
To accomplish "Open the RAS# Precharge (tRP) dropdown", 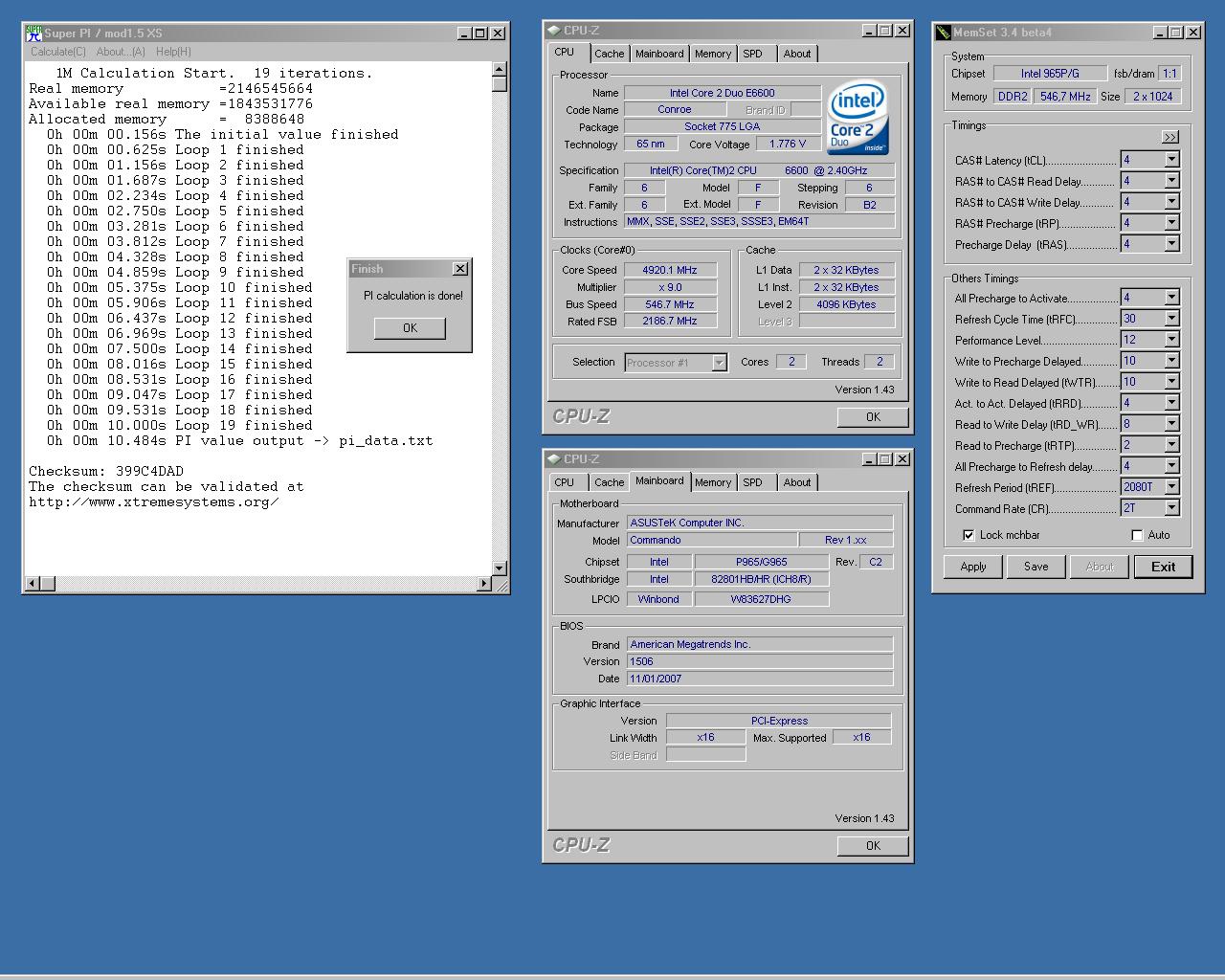I will click(x=1171, y=223).
